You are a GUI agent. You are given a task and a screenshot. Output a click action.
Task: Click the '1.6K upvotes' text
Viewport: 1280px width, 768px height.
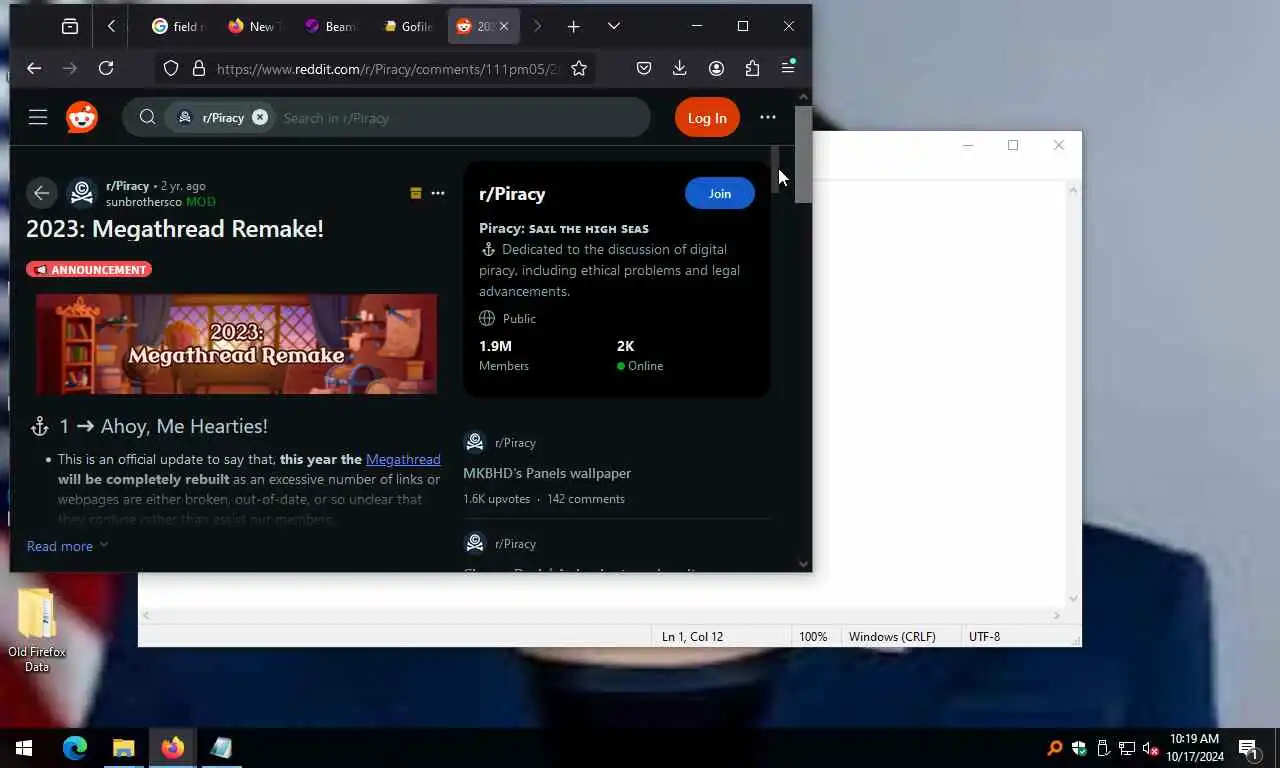pyautogui.click(x=497, y=499)
